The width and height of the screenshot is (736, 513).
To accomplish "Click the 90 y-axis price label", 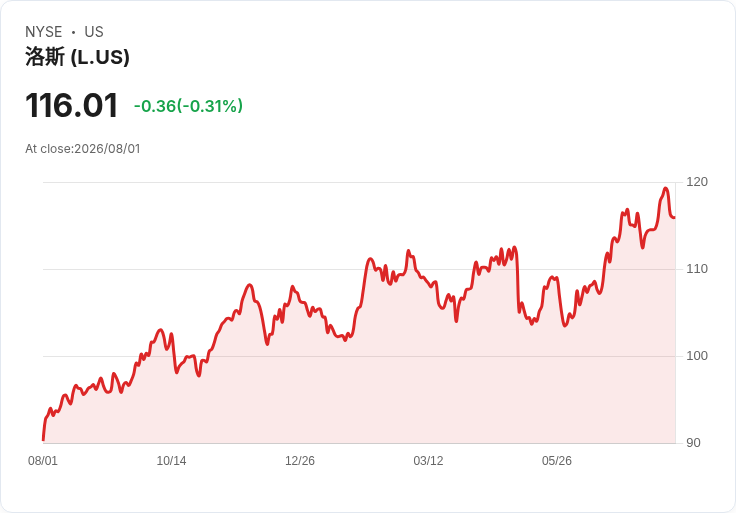I will (693, 443).
